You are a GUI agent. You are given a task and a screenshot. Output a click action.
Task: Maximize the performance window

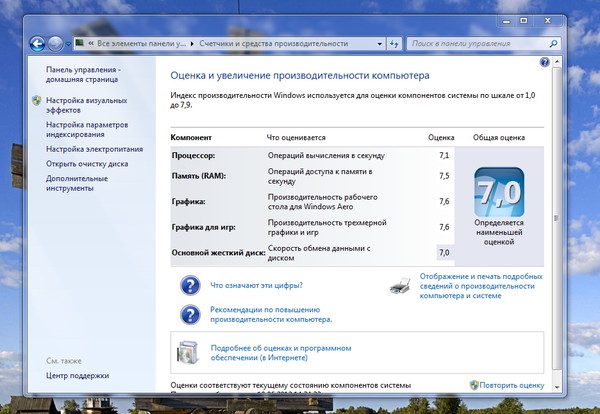pyautogui.click(x=524, y=21)
